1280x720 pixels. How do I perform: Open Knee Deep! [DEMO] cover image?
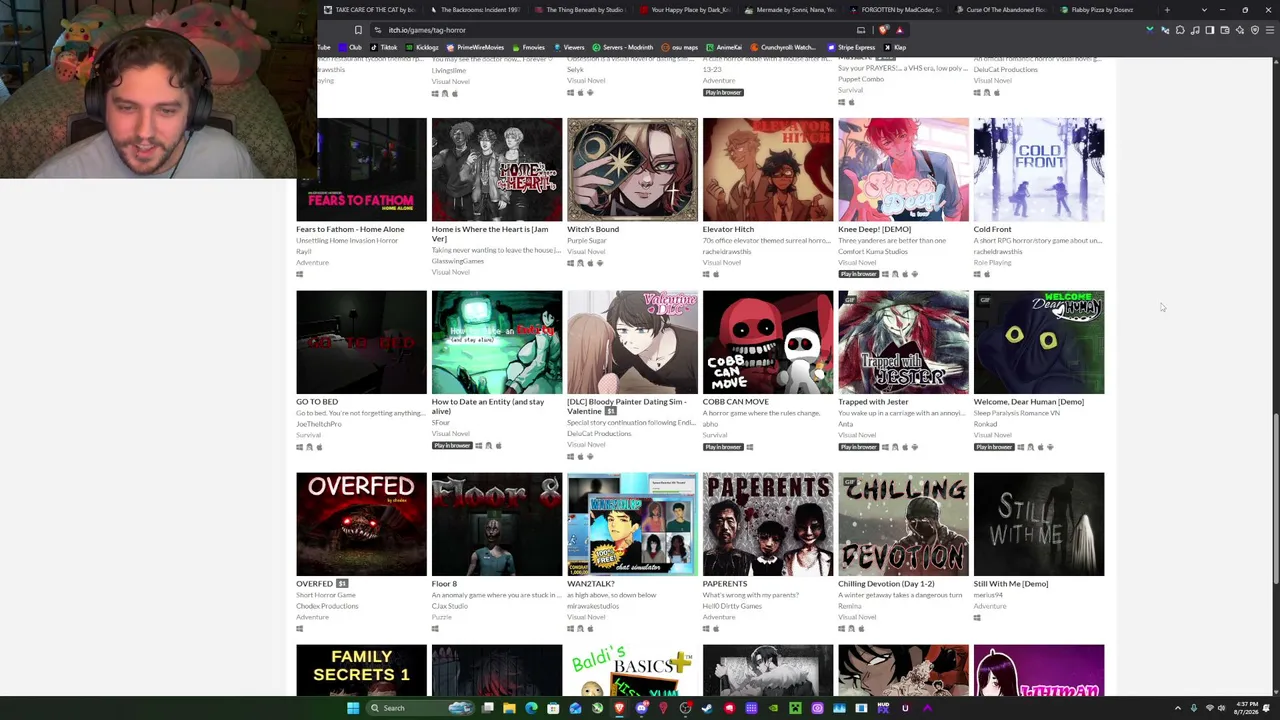point(903,170)
